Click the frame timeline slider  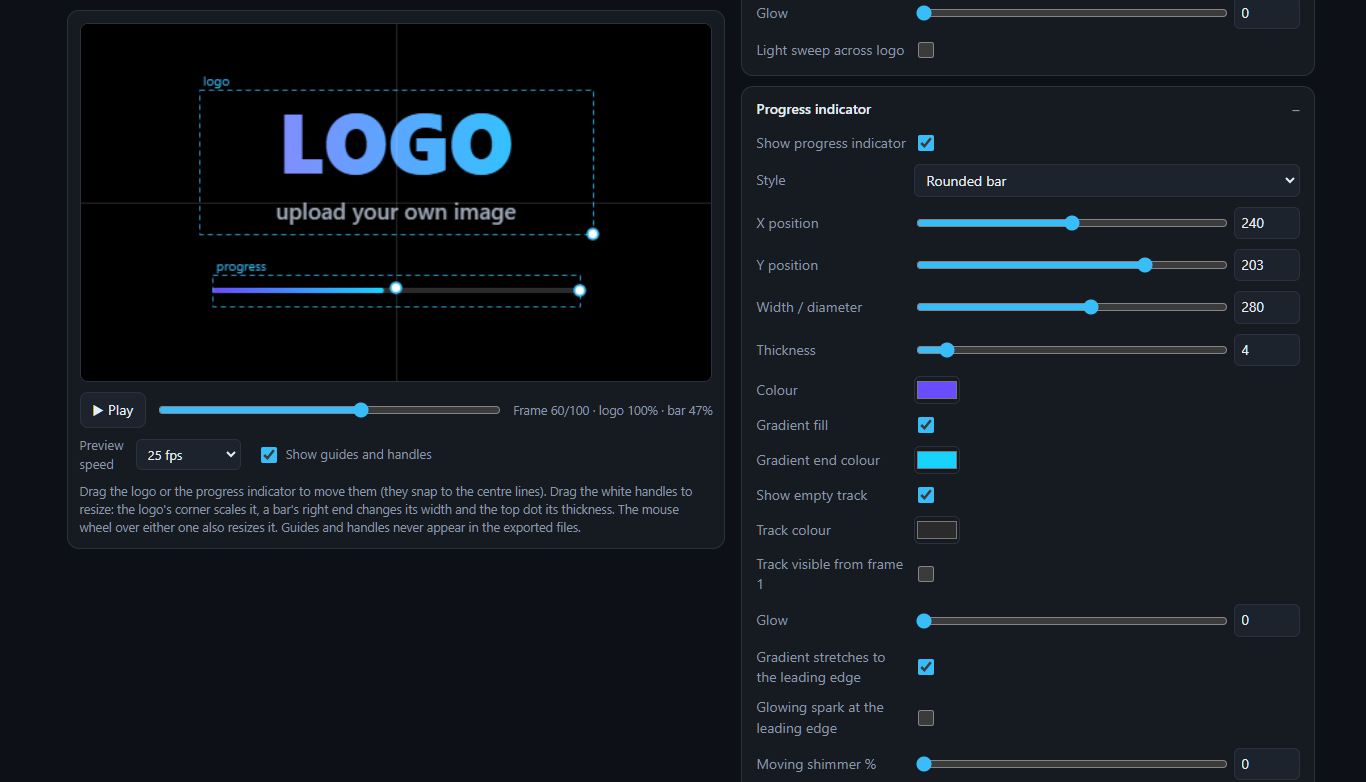click(329, 410)
